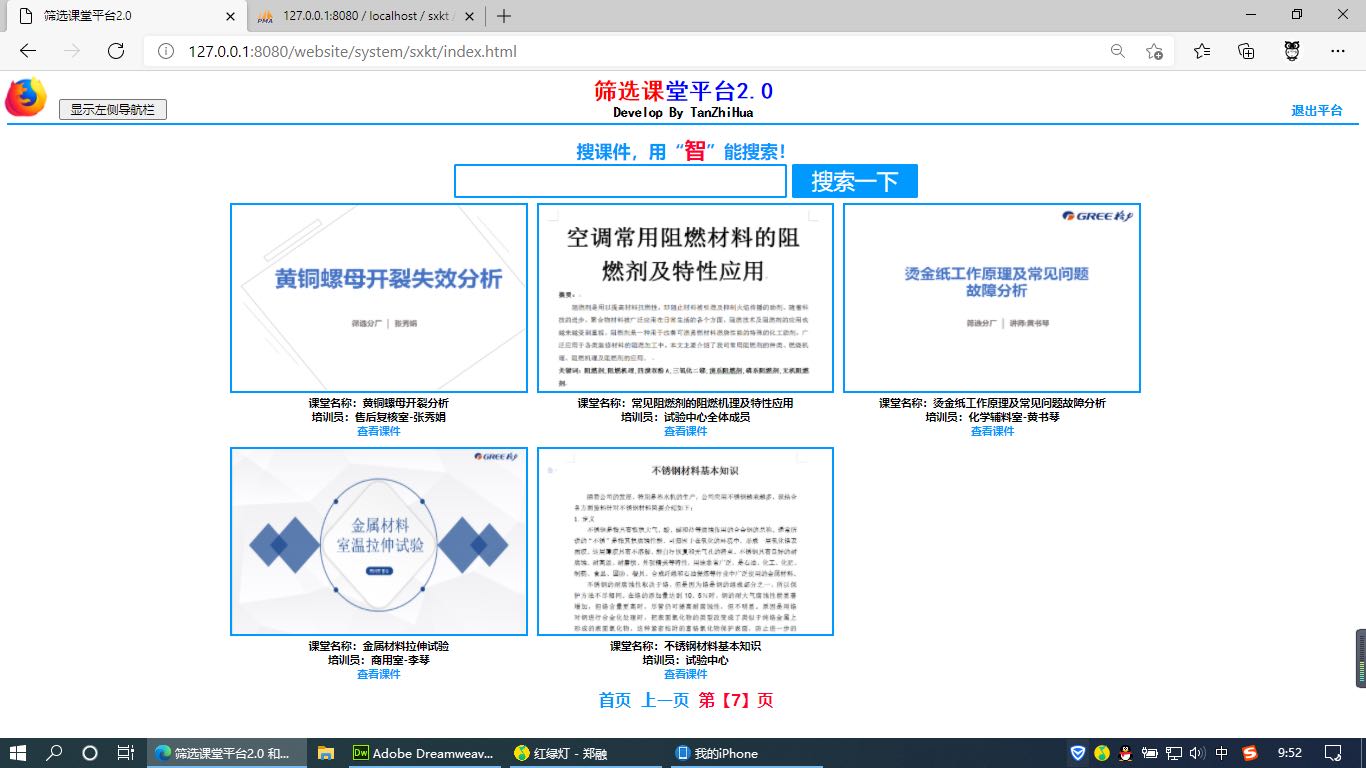Image resolution: width=1366 pixels, height=768 pixels.
Task: Click the Sogou input method tray icon
Action: click(x=1250, y=753)
